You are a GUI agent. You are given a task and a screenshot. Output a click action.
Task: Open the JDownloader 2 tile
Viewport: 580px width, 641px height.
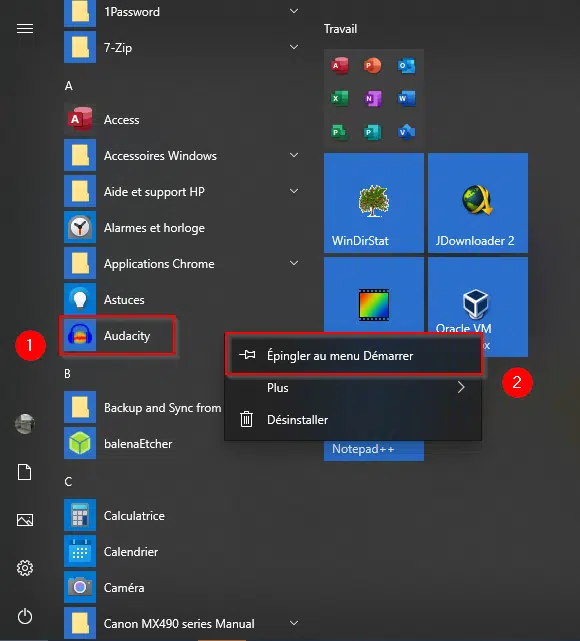(478, 203)
